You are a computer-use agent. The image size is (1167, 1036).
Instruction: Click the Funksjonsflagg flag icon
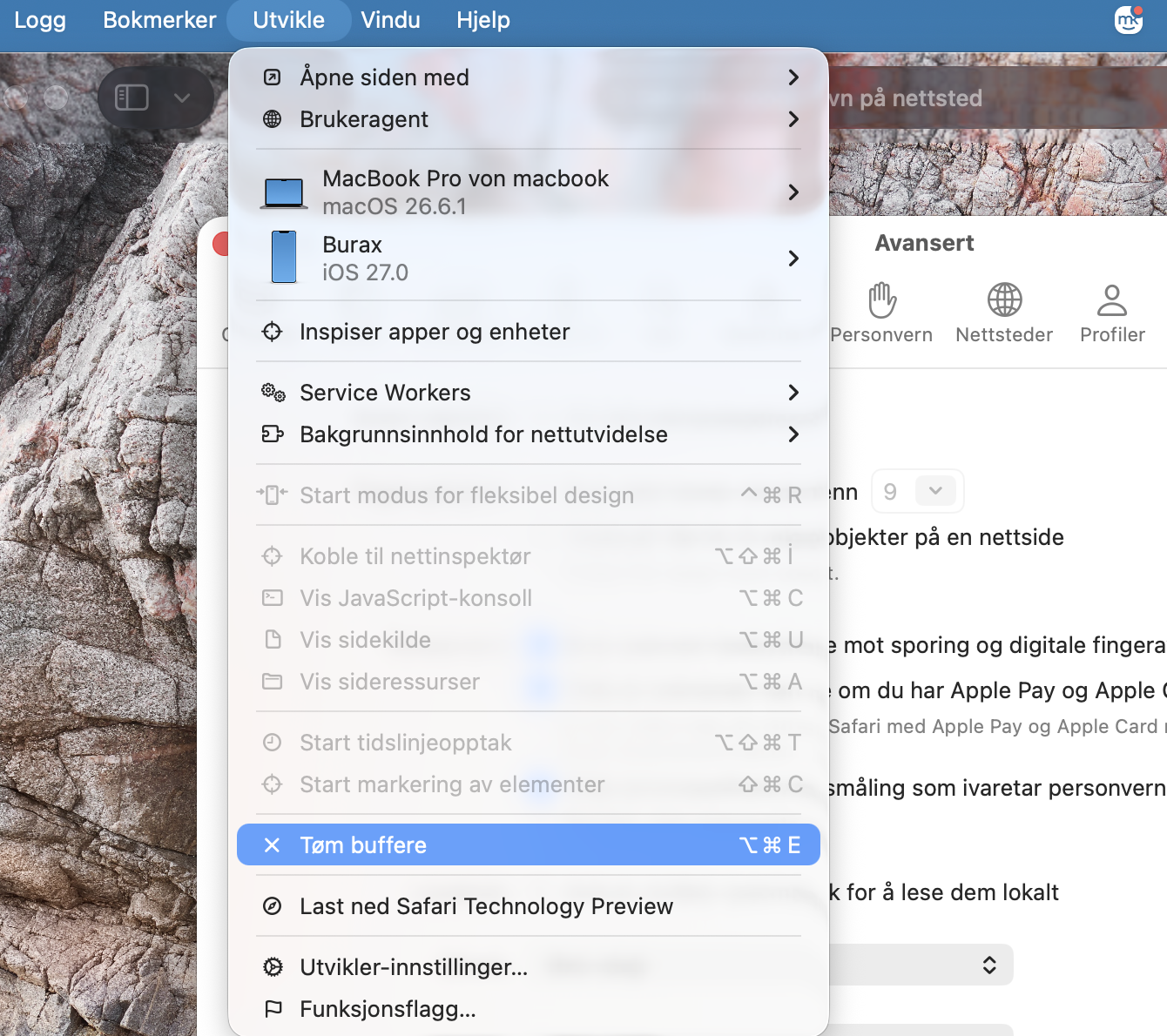click(x=273, y=1009)
